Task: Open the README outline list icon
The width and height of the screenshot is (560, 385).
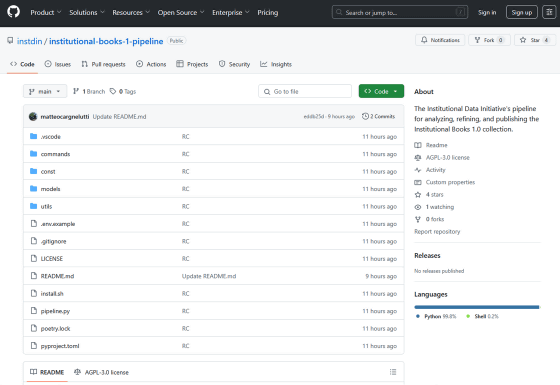Action: [x=393, y=372]
